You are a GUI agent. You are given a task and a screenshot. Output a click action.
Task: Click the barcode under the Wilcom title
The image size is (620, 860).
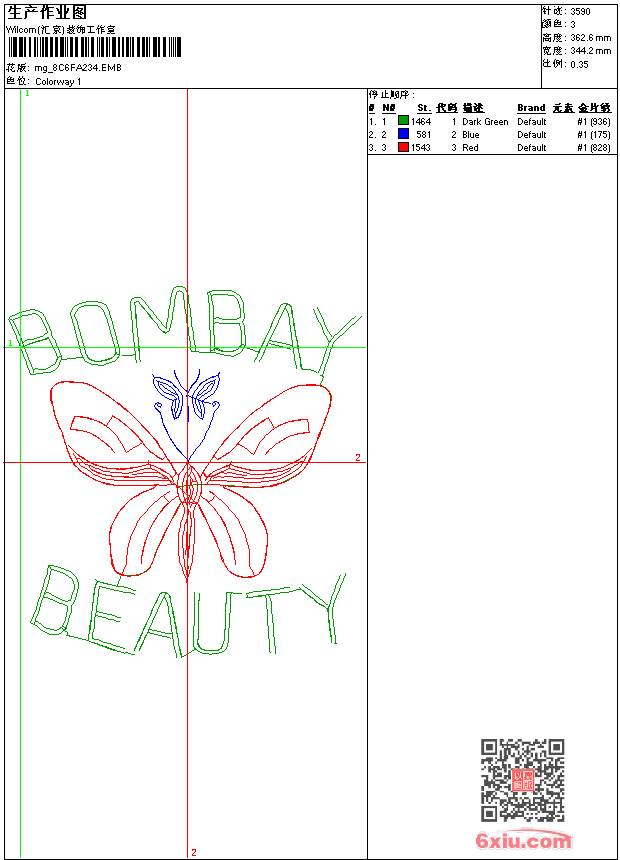pyautogui.click(x=95, y=48)
